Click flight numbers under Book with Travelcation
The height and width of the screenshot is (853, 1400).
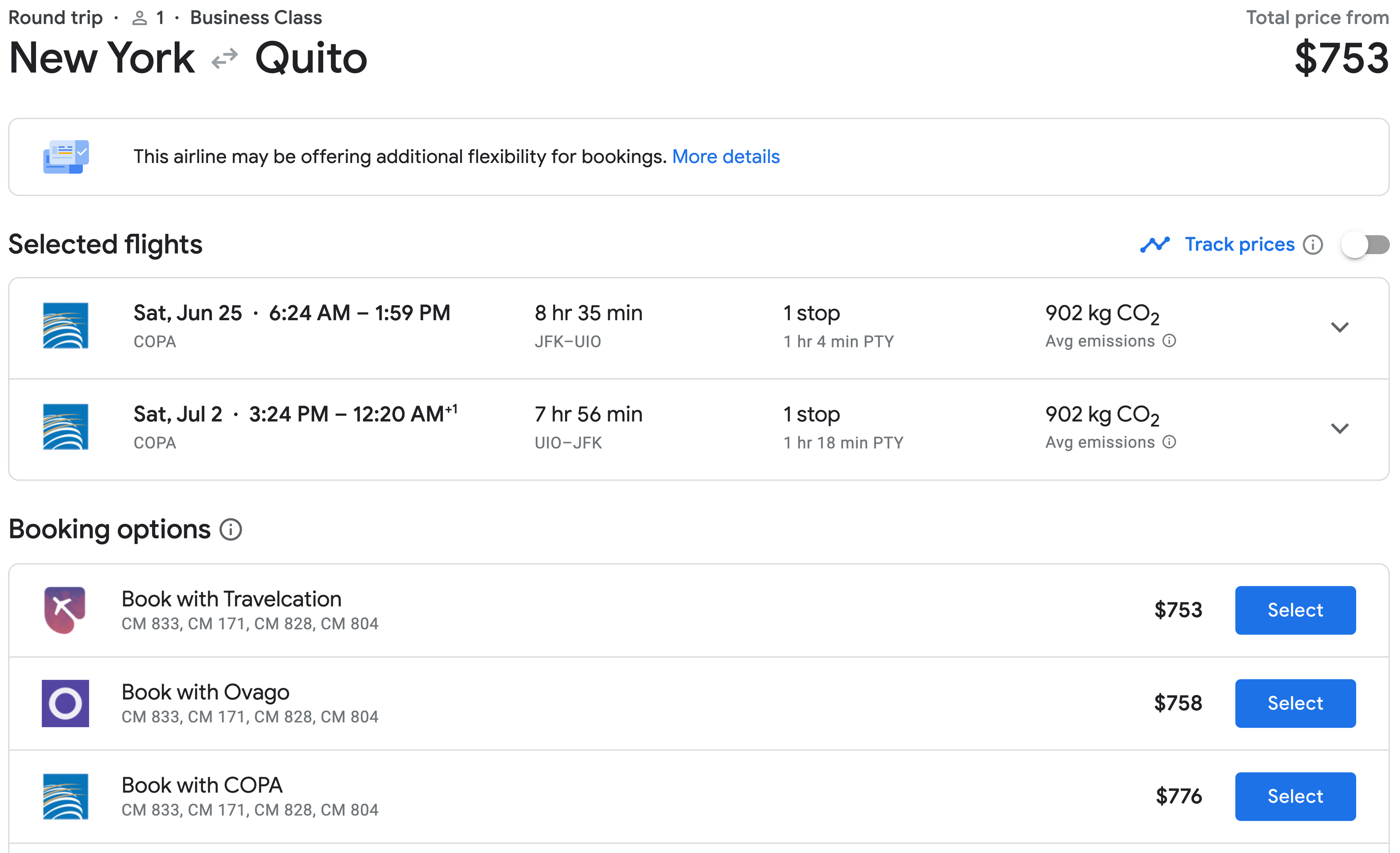tap(249, 624)
